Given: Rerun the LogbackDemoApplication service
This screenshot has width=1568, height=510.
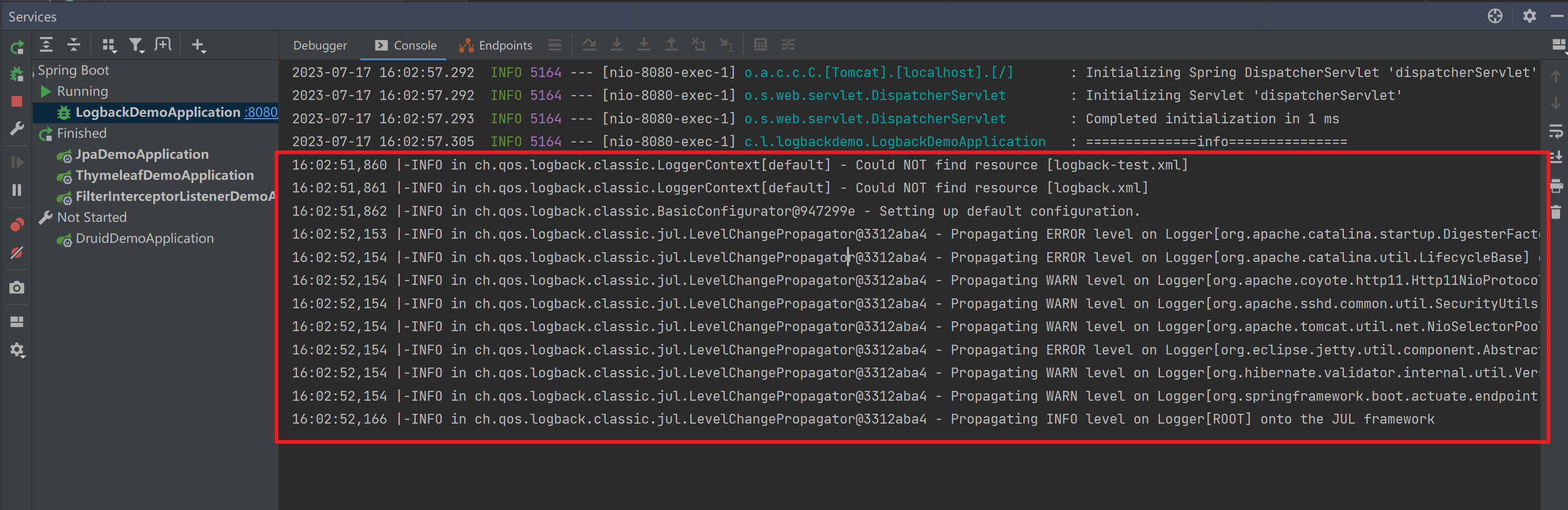Looking at the screenshot, I should 17,46.
